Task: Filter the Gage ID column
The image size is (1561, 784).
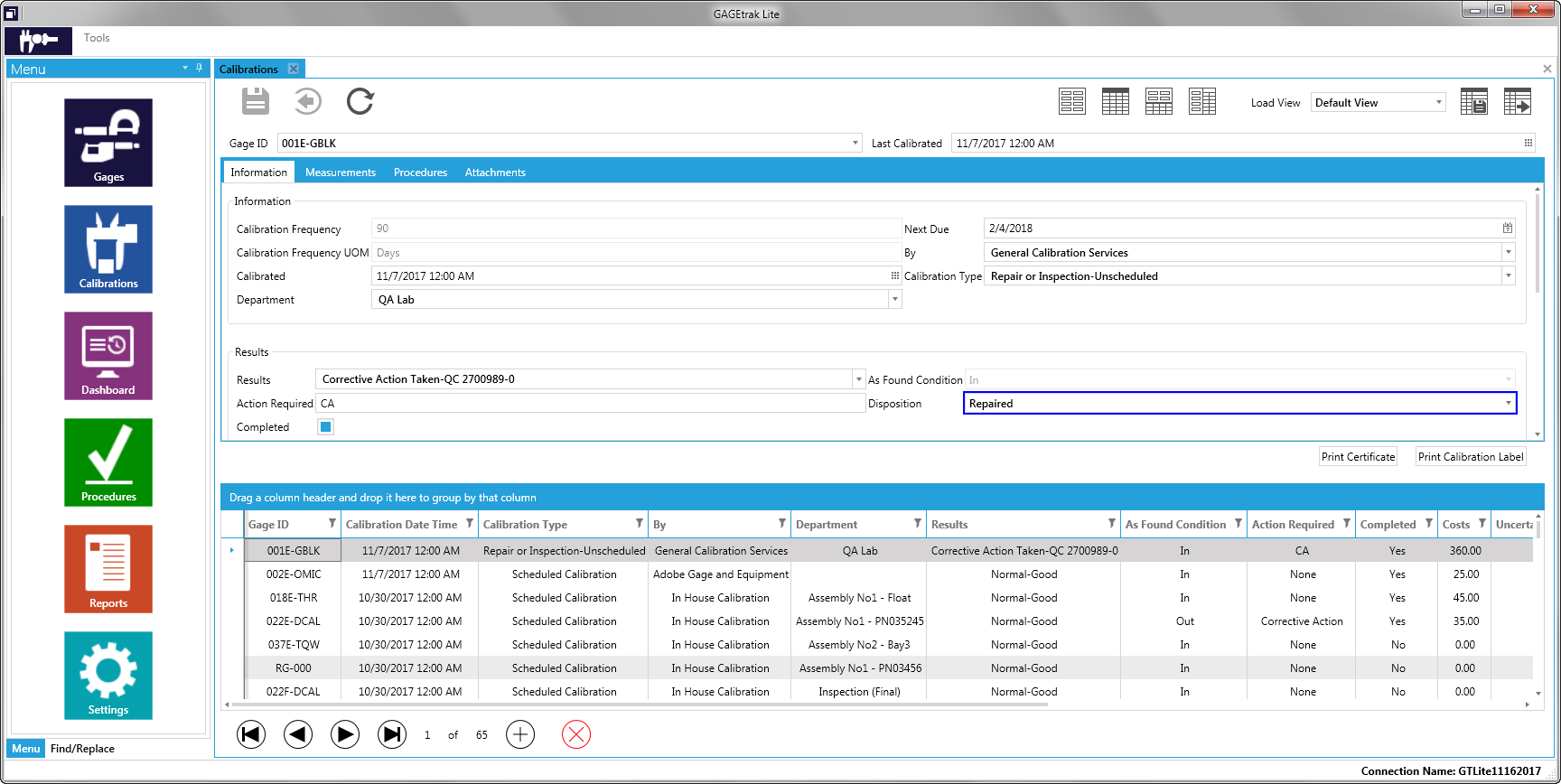Action: [x=332, y=523]
